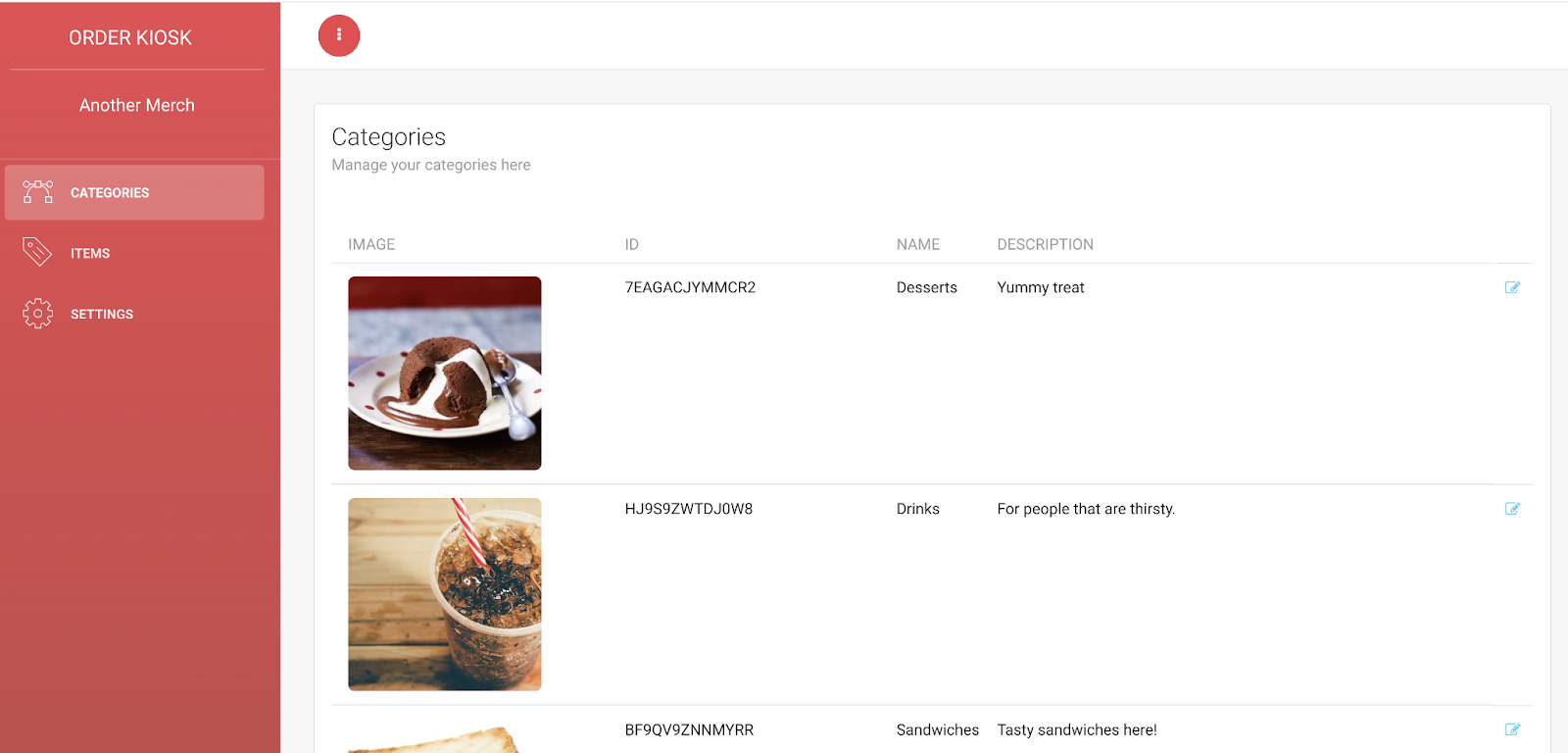Click the IMAGE column header
The image size is (1568, 753).
(x=371, y=244)
